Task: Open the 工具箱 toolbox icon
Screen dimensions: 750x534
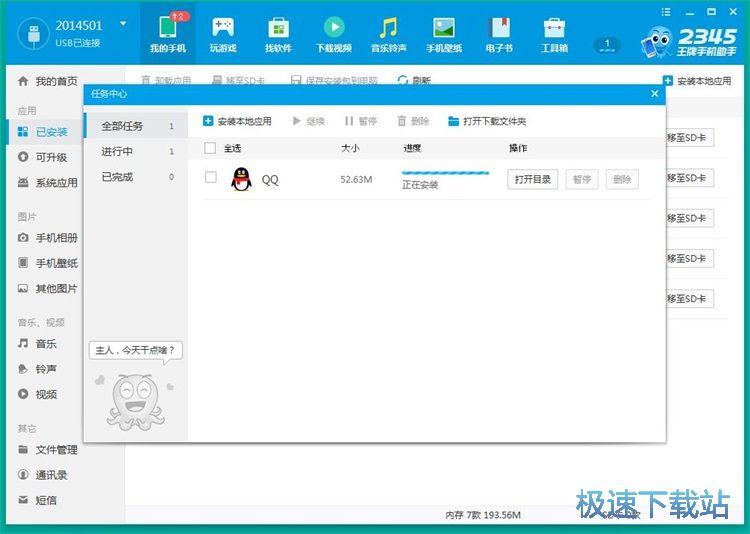Action: (554, 27)
